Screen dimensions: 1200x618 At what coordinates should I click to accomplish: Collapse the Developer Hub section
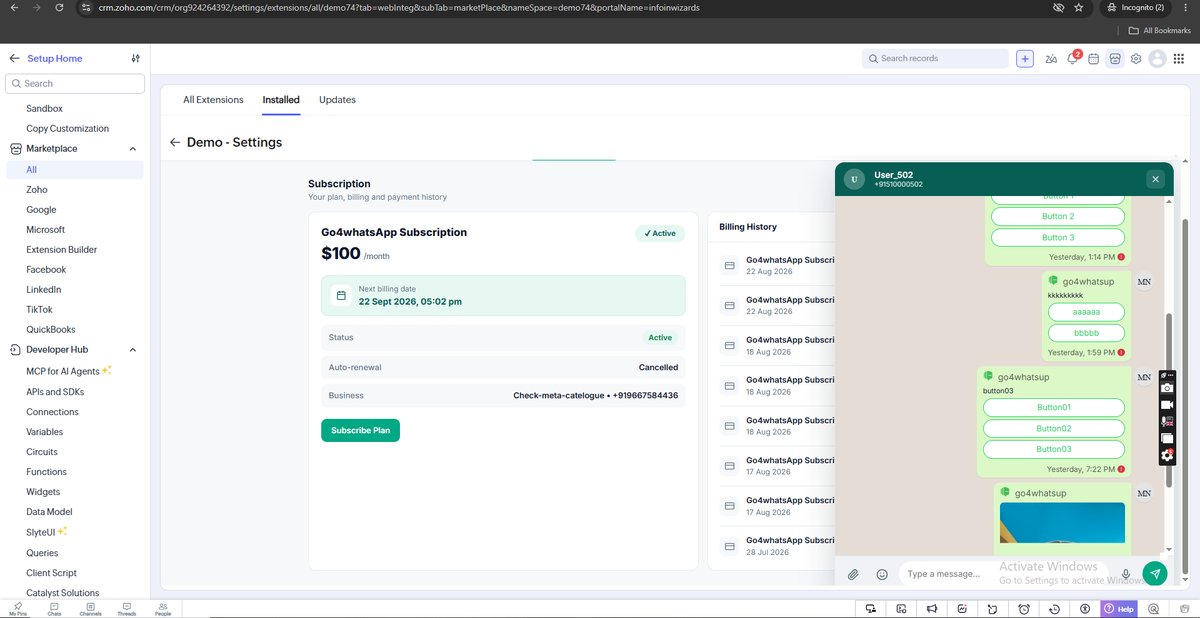pos(133,350)
